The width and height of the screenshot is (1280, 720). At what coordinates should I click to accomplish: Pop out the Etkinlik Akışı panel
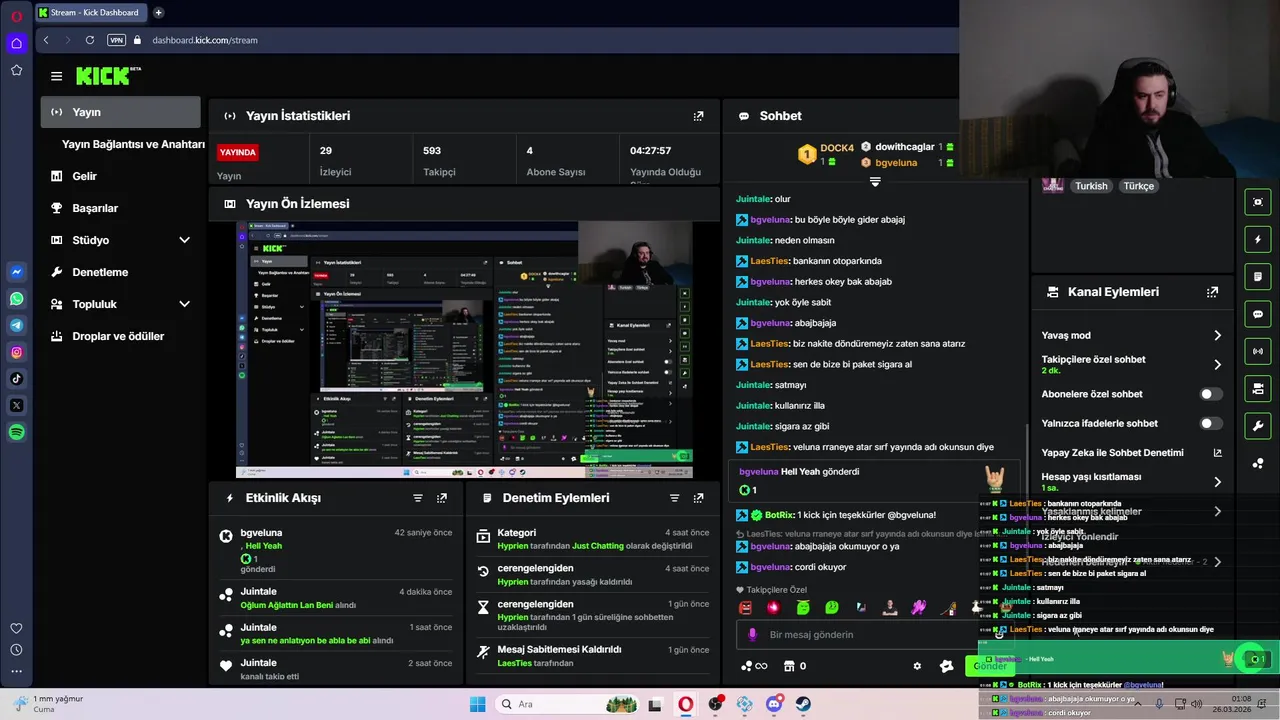point(442,498)
